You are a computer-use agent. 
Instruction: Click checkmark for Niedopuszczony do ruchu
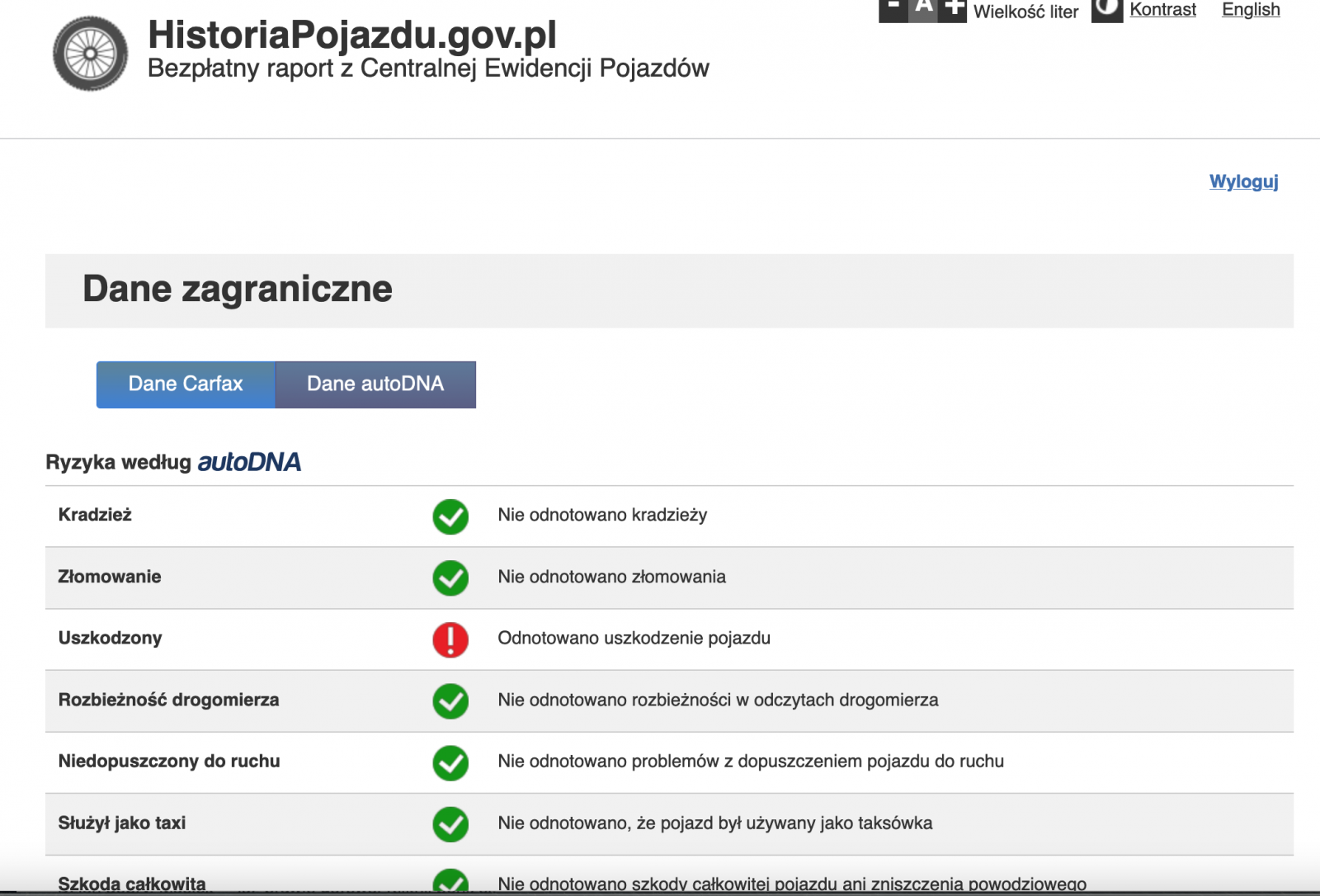pos(450,762)
